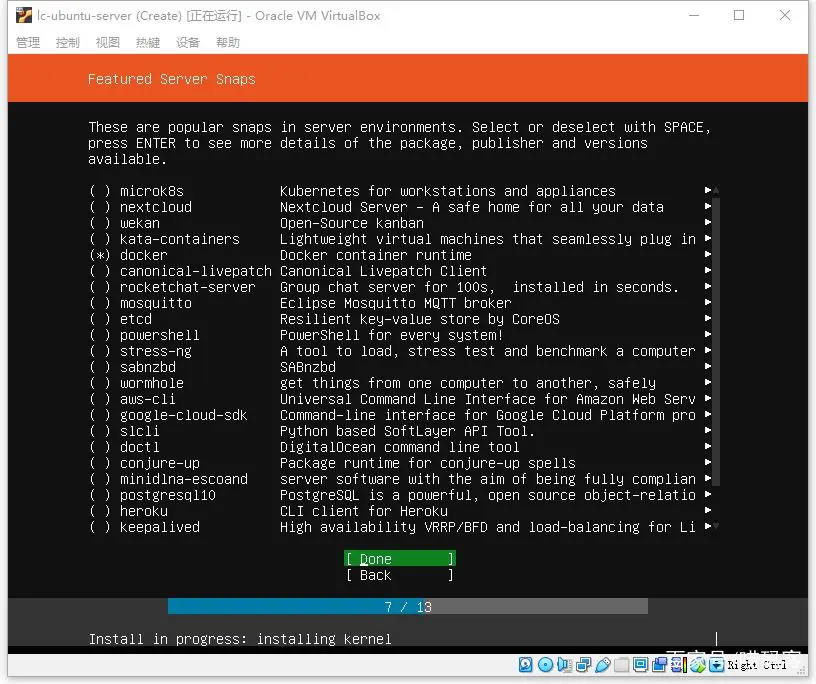The height and width of the screenshot is (684, 816).
Task: Open the 管理 menu
Action: click(28, 43)
